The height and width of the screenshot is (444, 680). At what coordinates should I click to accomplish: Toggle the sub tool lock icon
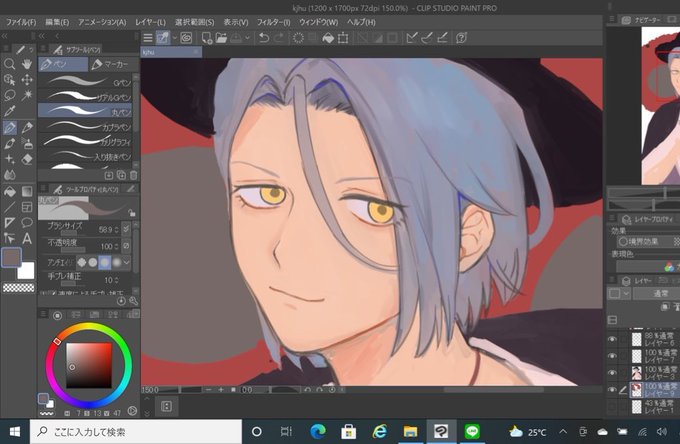click(x=131, y=212)
